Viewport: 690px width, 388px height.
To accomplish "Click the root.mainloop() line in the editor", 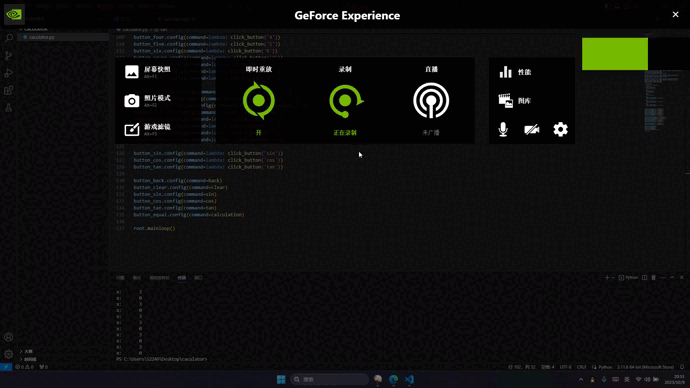I will 154,228.
